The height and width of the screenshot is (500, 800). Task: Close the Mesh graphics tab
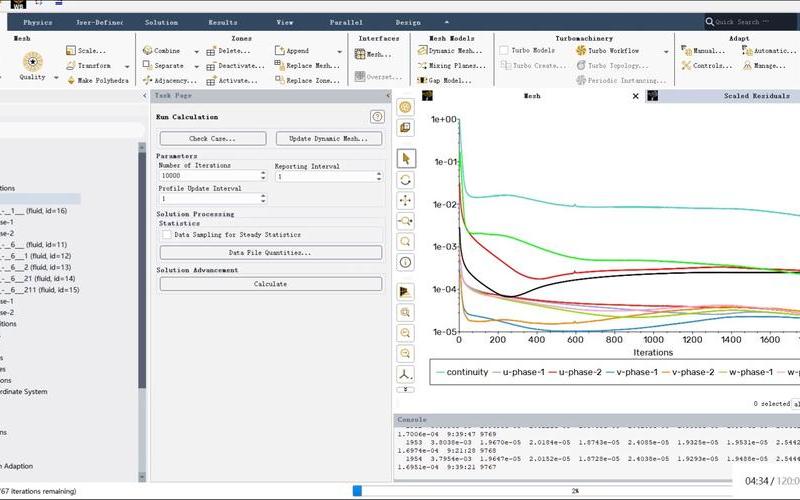pyautogui.click(x=635, y=96)
